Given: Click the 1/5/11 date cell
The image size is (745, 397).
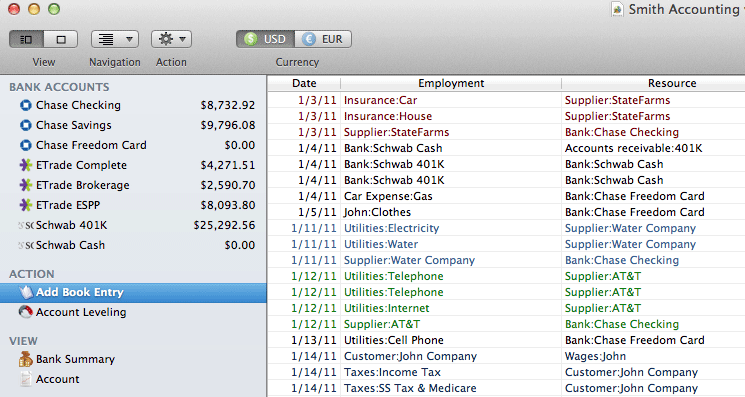Looking at the screenshot, I should coord(317,212).
